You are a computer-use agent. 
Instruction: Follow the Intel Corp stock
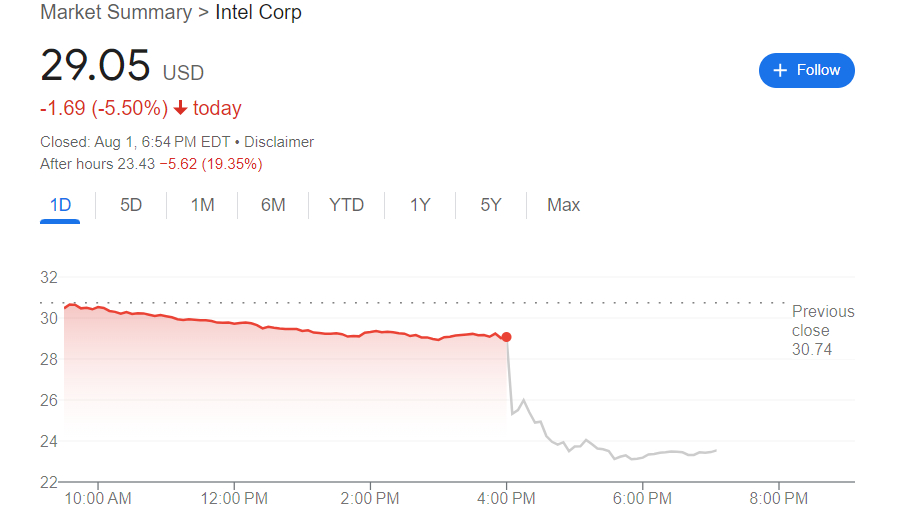(x=806, y=70)
